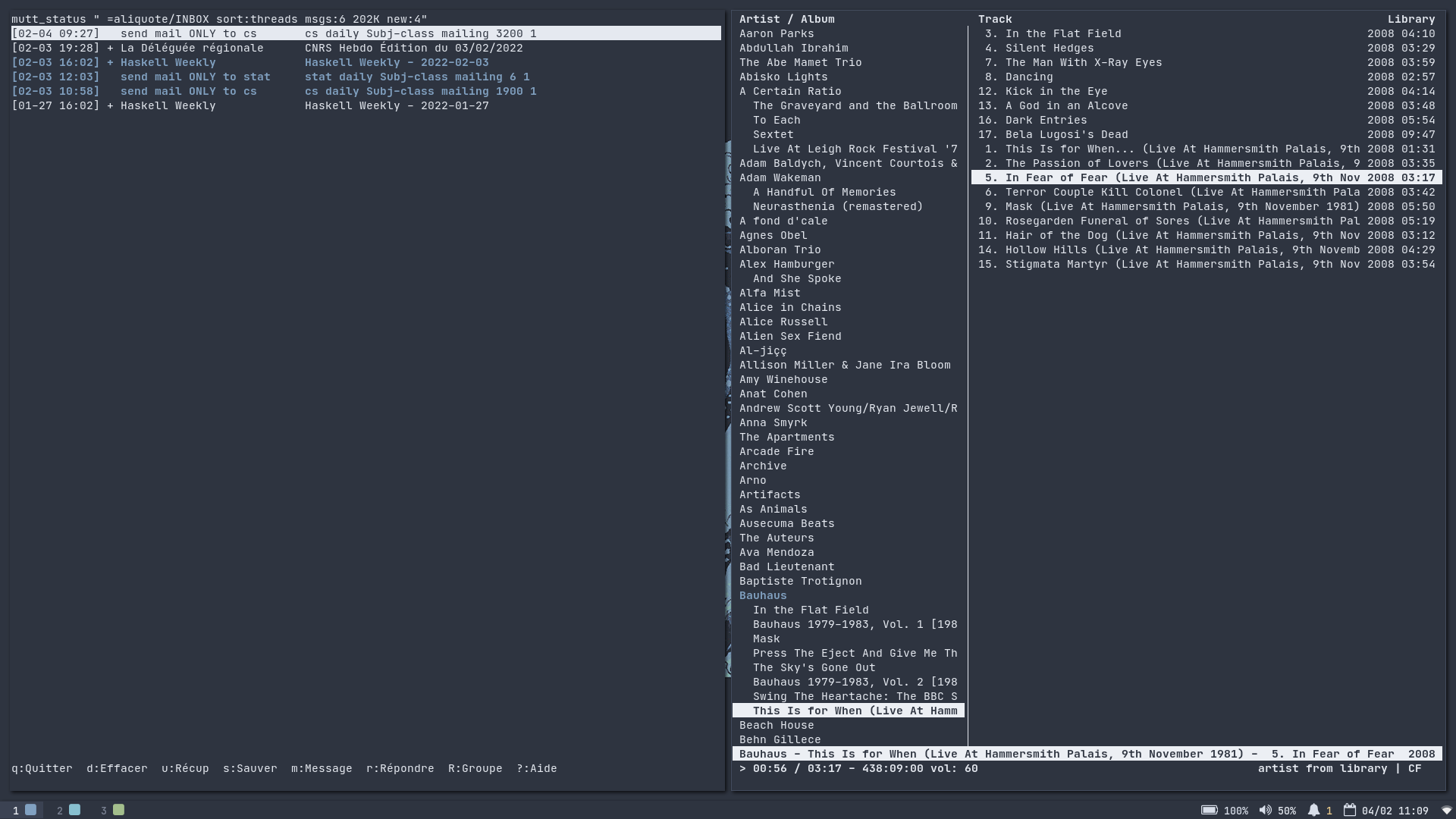Collapse the Bauhaus album list
The width and height of the screenshot is (1456, 819).
tap(763, 595)
